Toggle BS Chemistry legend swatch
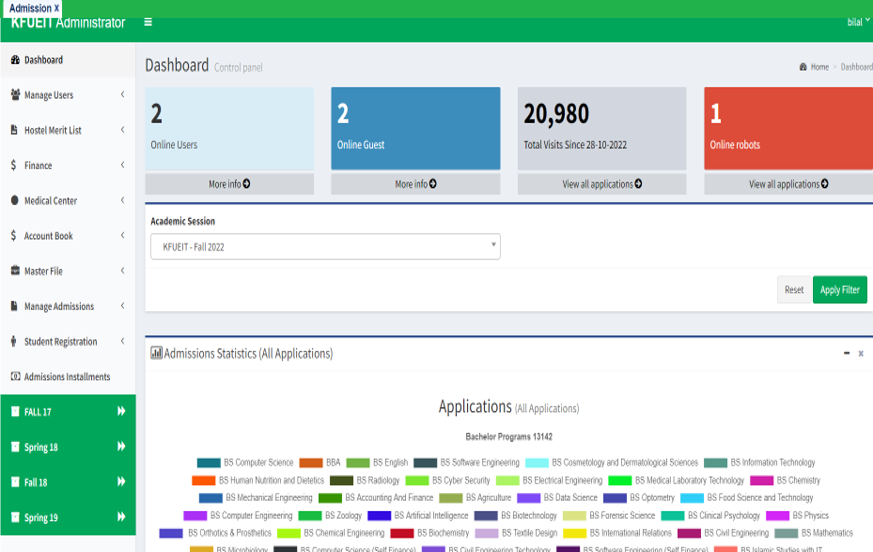The height and width of the screenshot is (552, 873). click(762, 480)
